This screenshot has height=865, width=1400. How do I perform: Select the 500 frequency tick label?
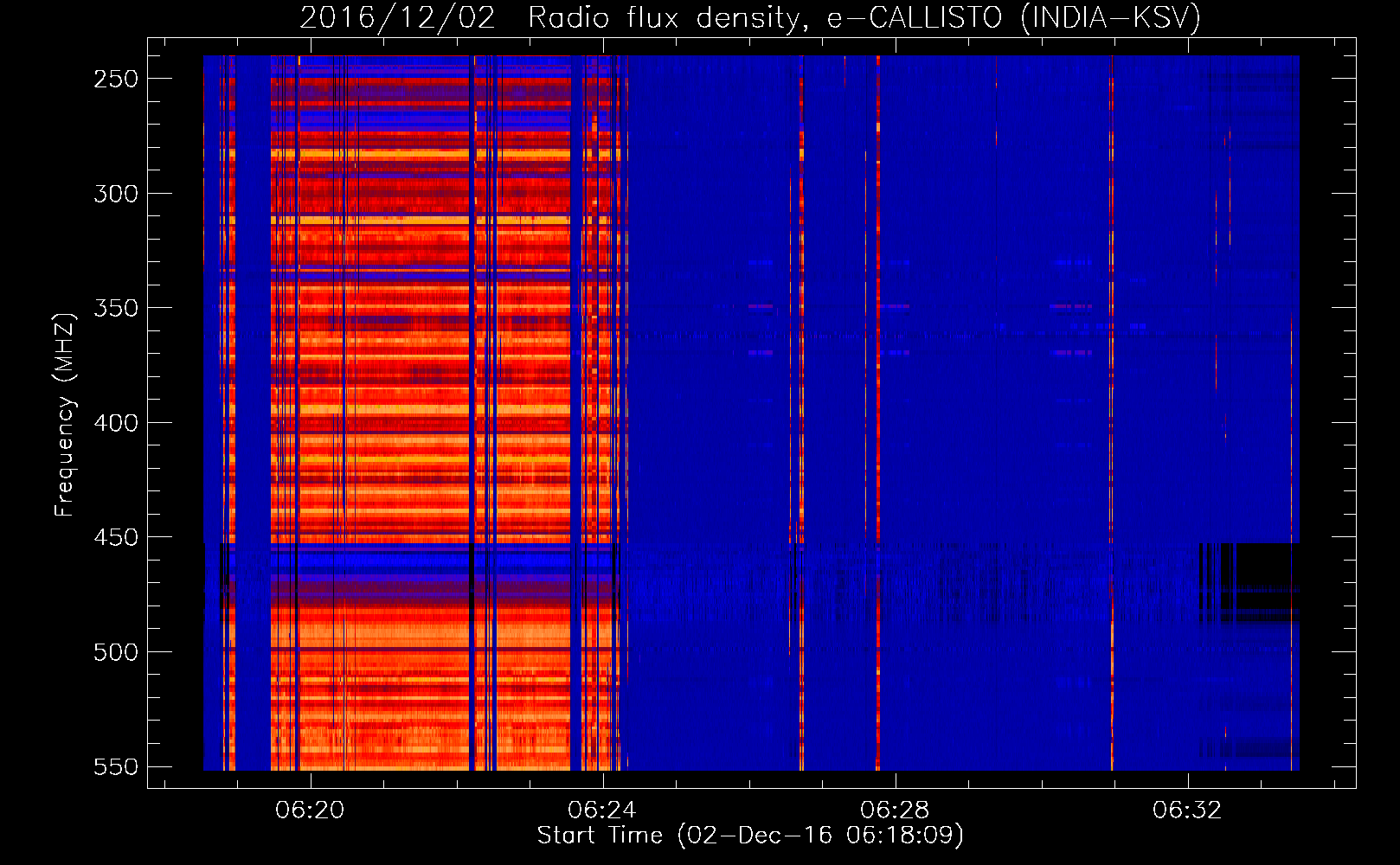116,652
